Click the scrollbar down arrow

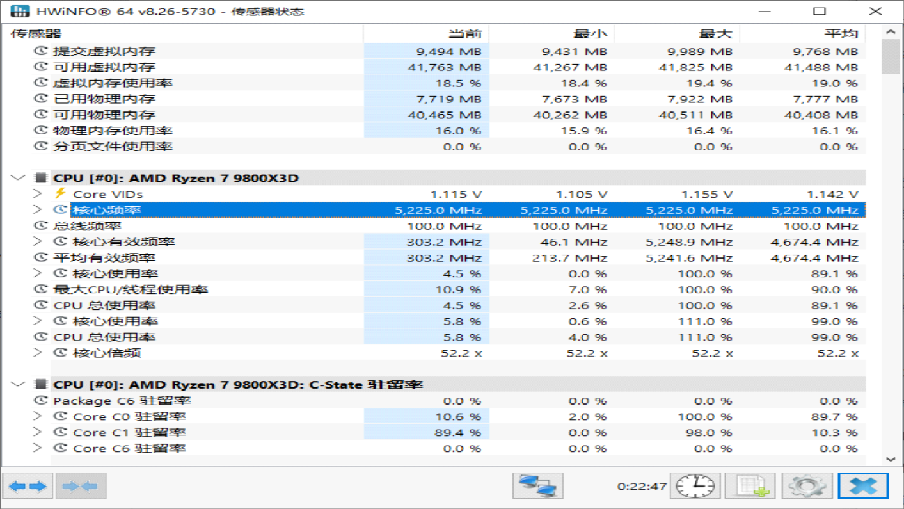click(891, 459)
